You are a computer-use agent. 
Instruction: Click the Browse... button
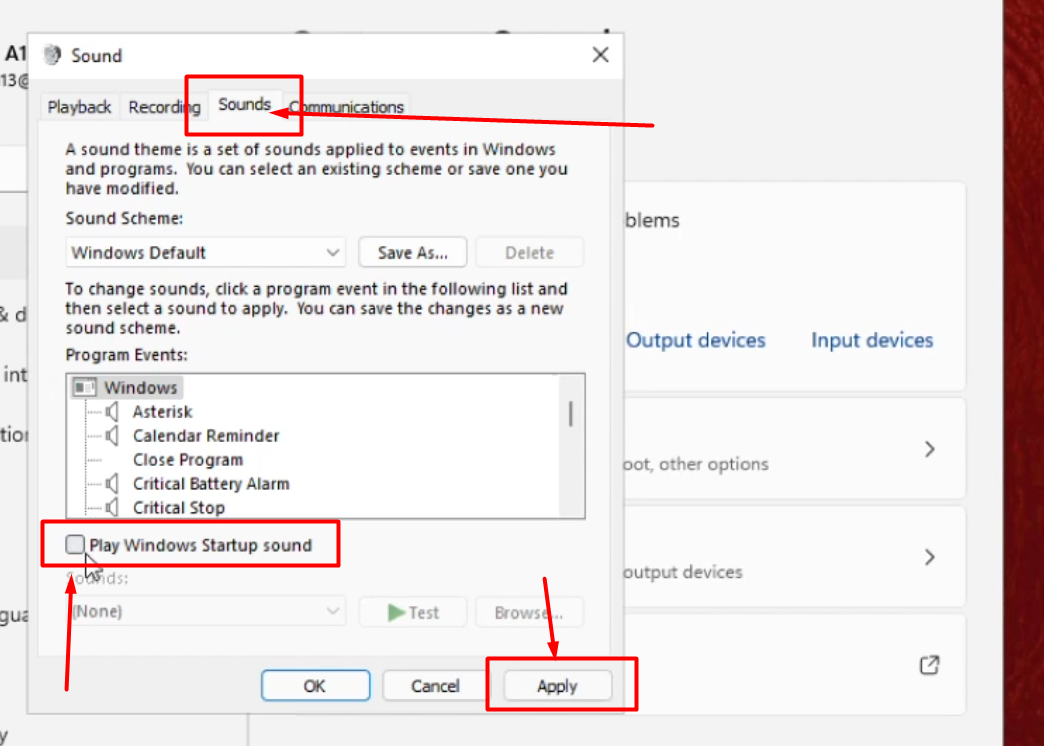pyautogui.click(x=529, y=612)
